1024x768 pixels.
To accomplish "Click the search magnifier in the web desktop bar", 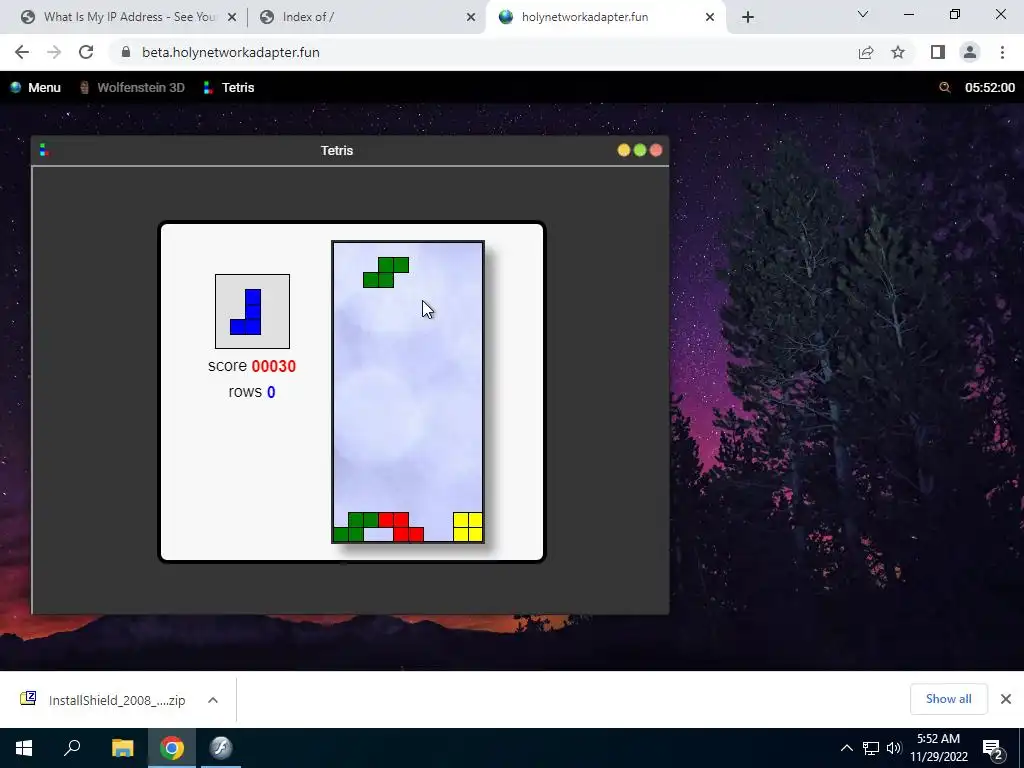I will (x=944, y=88).
